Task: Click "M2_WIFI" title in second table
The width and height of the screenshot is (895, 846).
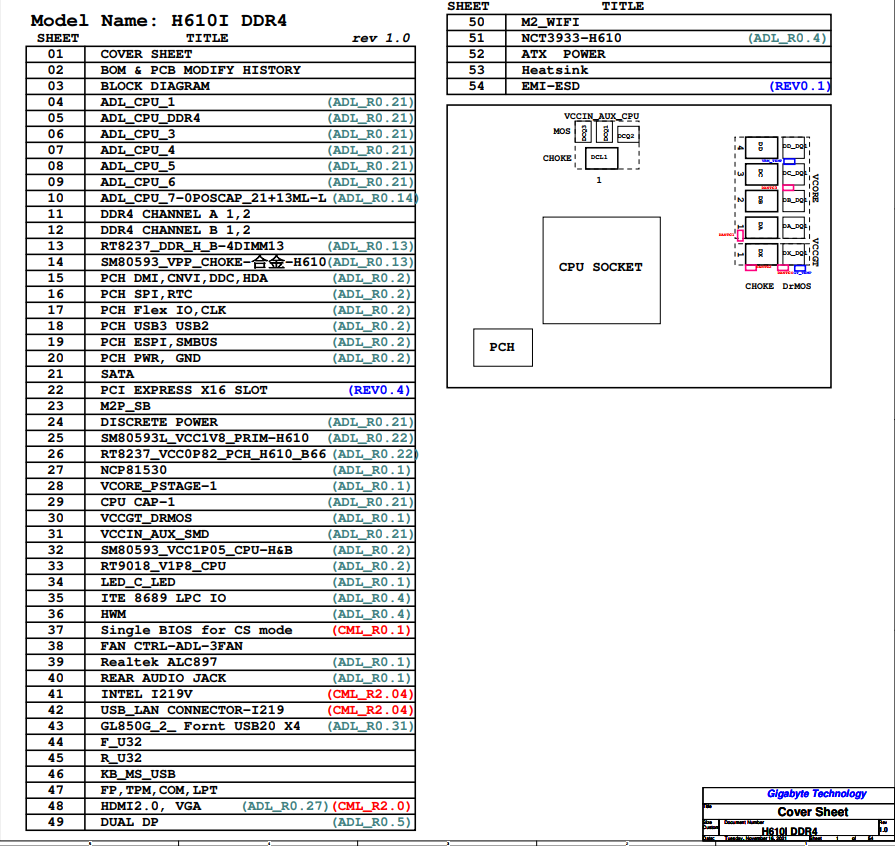Action: [550, 22]
